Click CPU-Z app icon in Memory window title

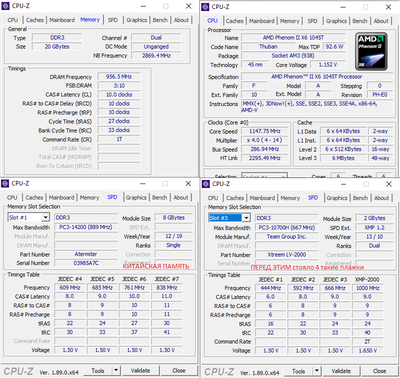tap(5, 6)
